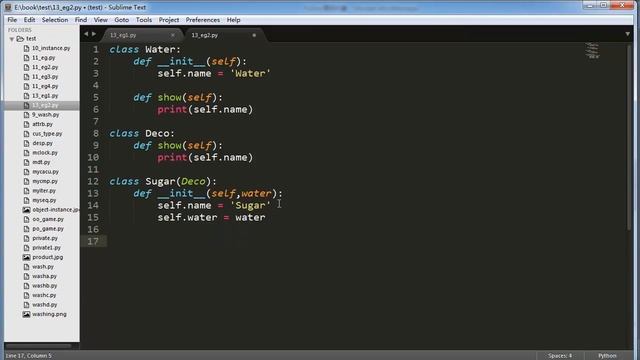Open myiter.py in sidebar
Image resolution: width=640 pixels, height=360 pixels.
point(44,191)
